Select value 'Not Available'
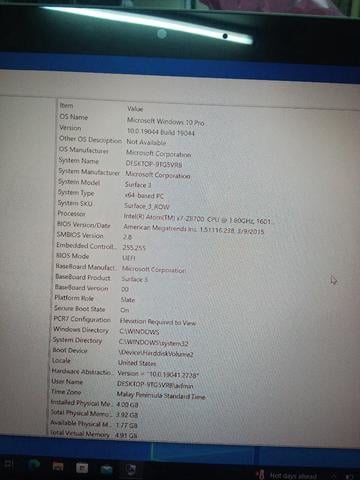 146,142
